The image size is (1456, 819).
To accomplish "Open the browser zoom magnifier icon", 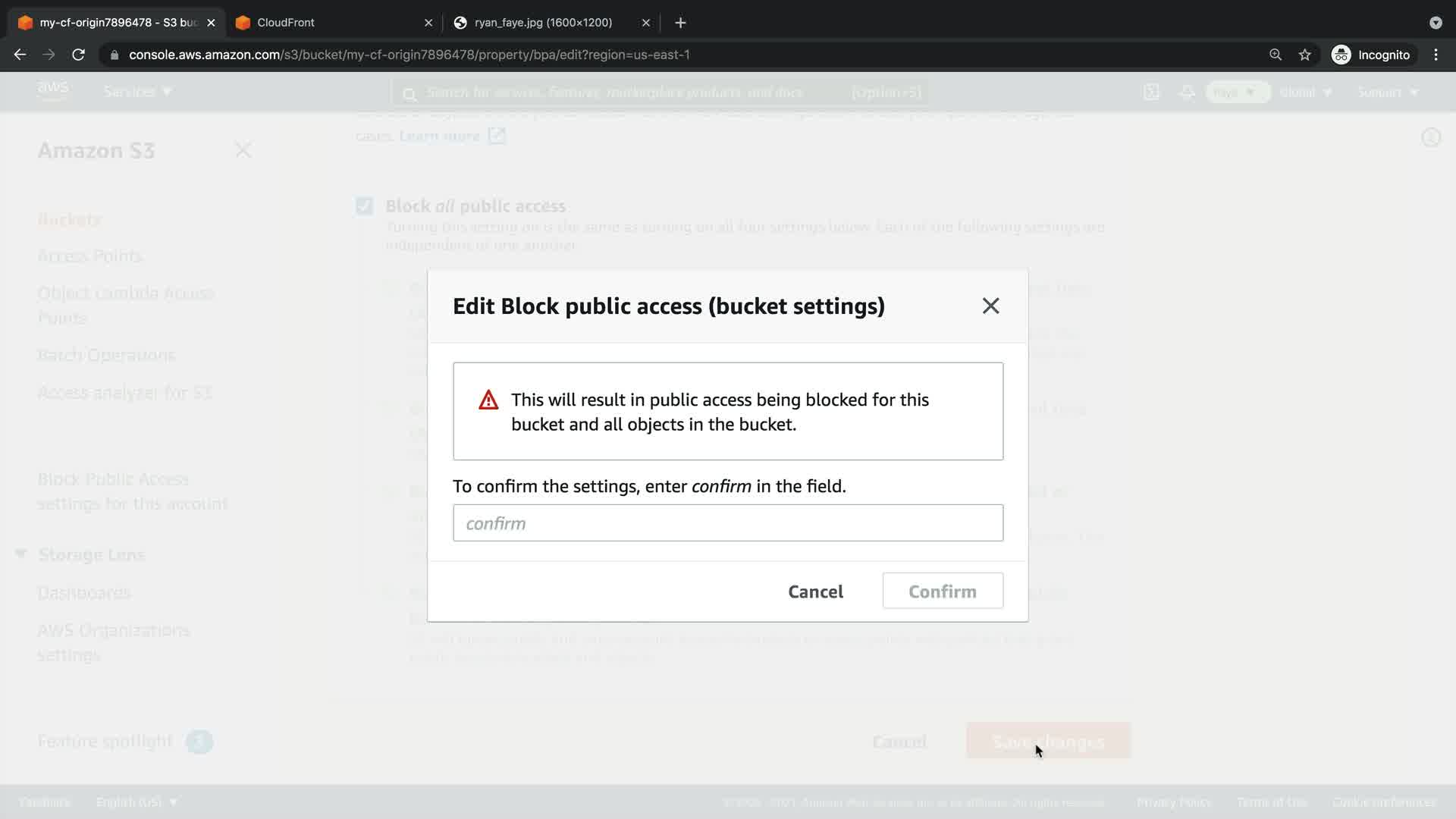I will pos(1276,55).
